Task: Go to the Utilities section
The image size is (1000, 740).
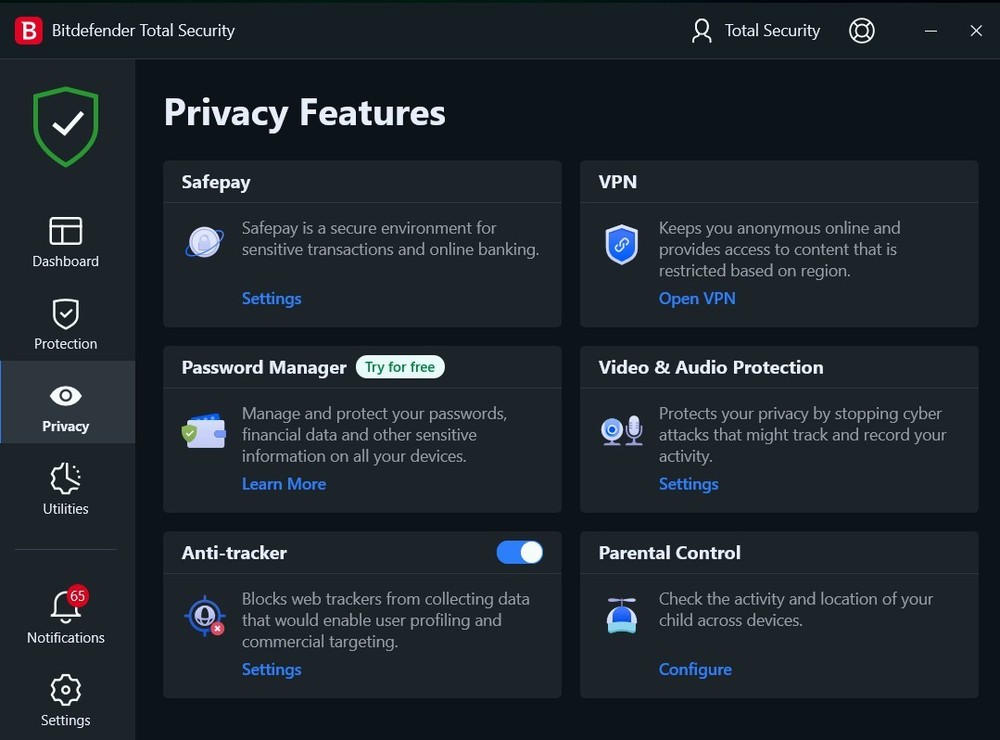Action: [x=65, y=488]
